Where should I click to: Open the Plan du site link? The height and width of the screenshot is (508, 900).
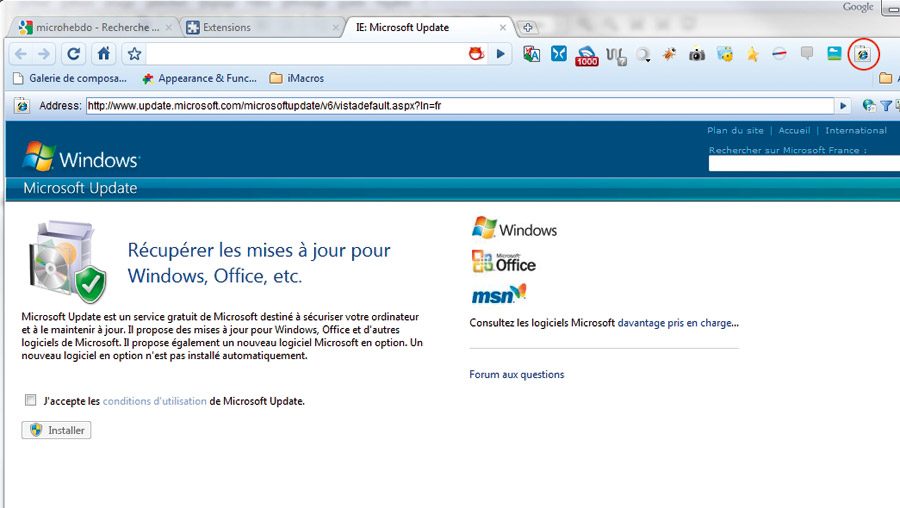(735, 130)
